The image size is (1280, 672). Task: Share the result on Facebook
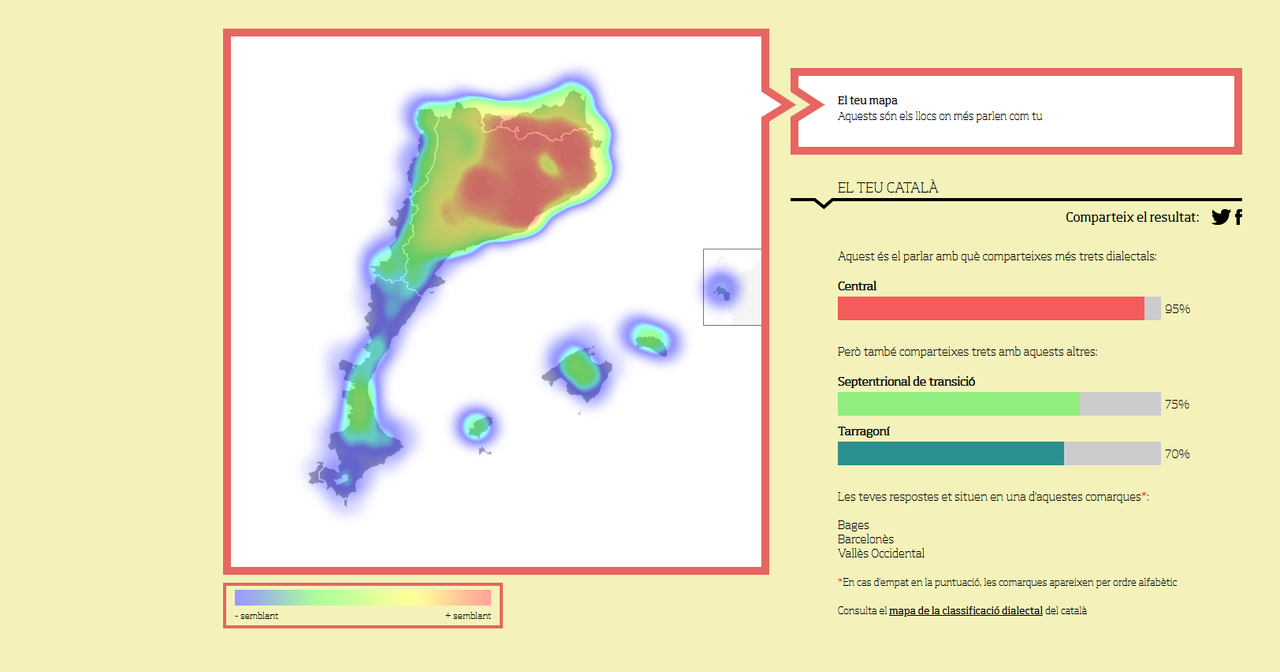click(1238, 217)
